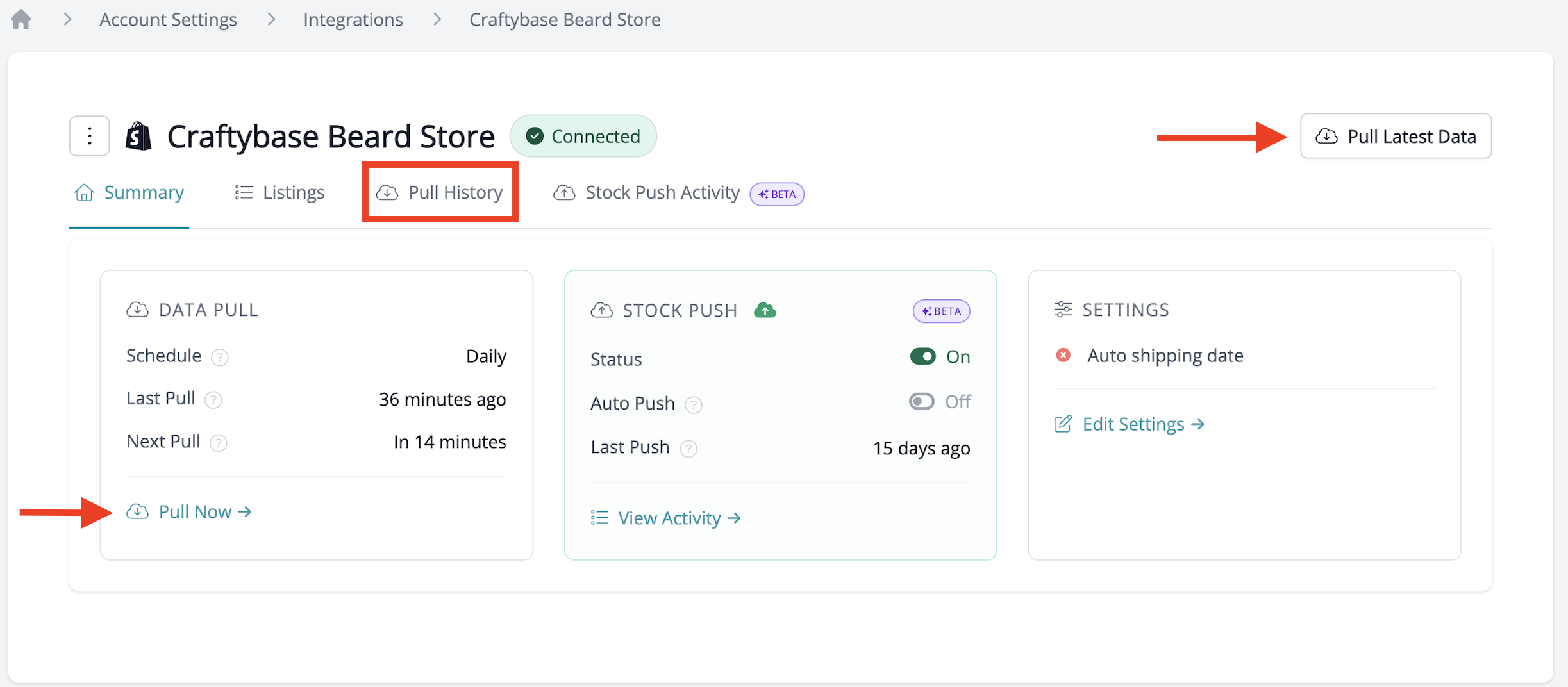Viewport: 1568px width, 687px height.
Task: Show help for Next Pull
Action: tap(219, 443)
